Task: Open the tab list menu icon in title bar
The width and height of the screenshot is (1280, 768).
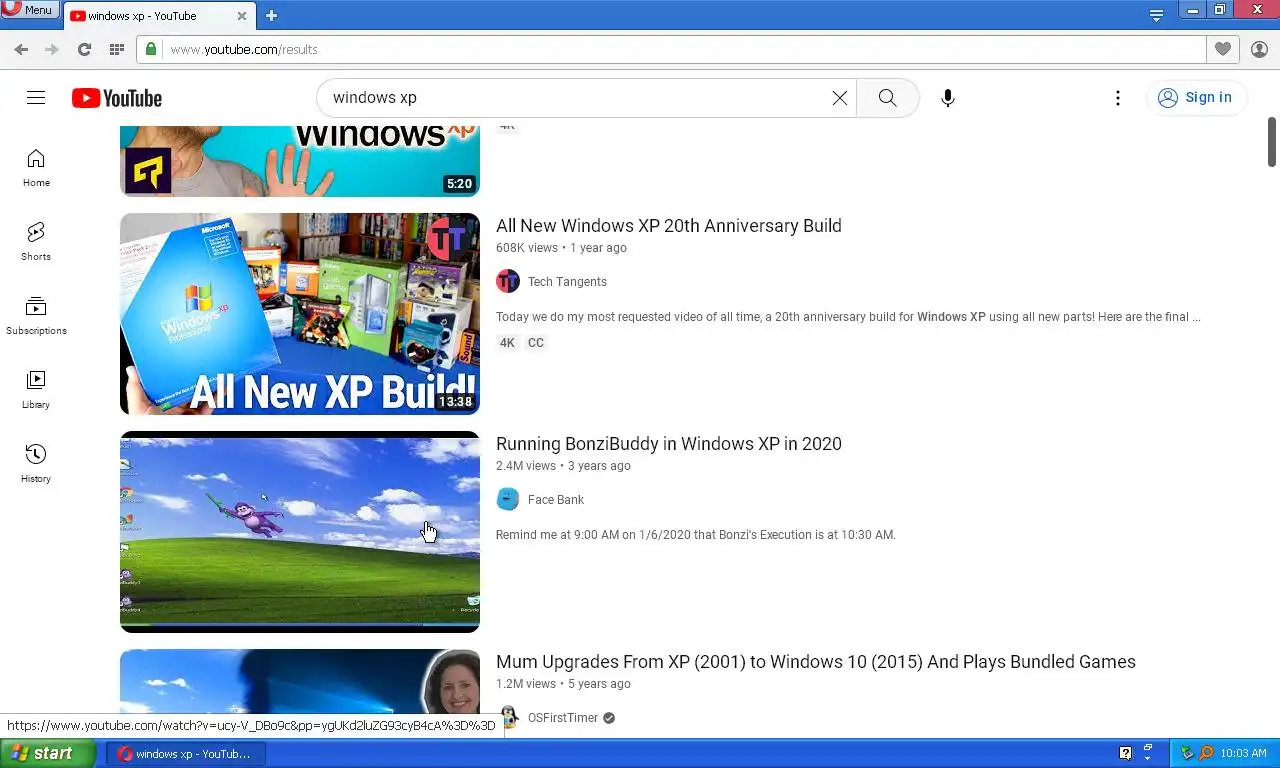Action: (1156, 15)
